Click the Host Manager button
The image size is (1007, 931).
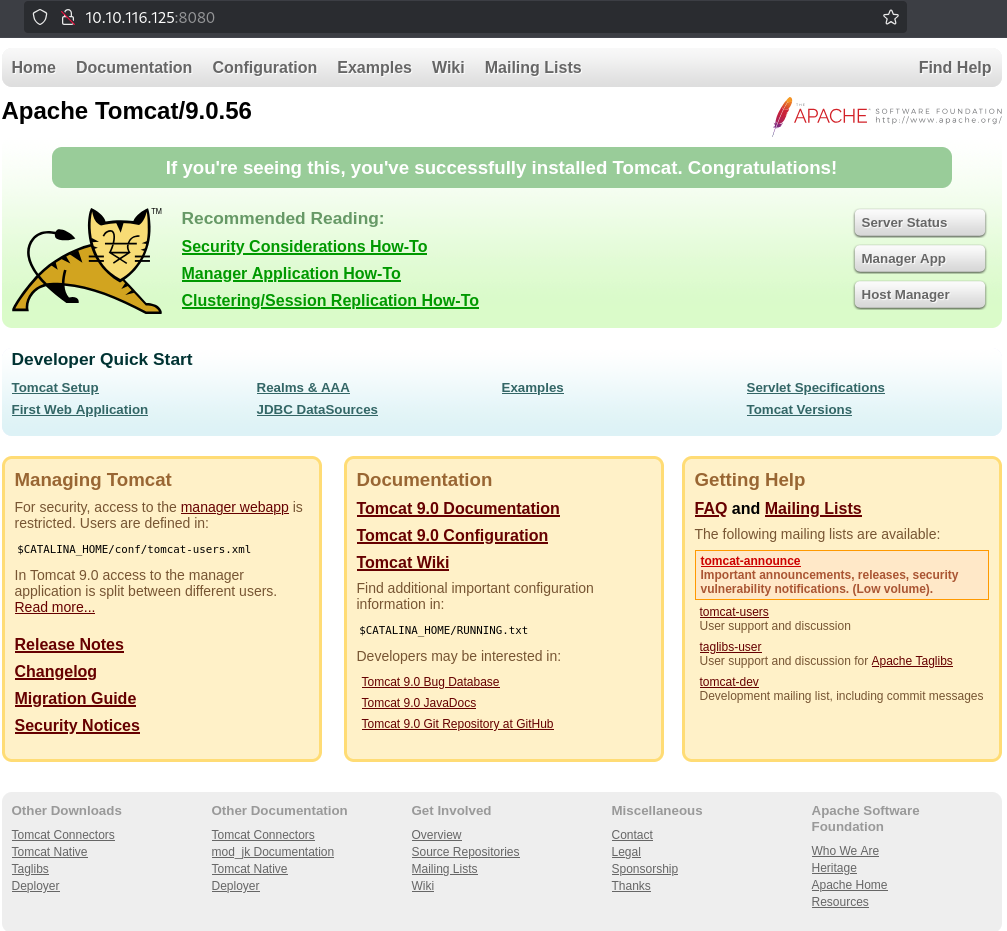tap(920, 295)
